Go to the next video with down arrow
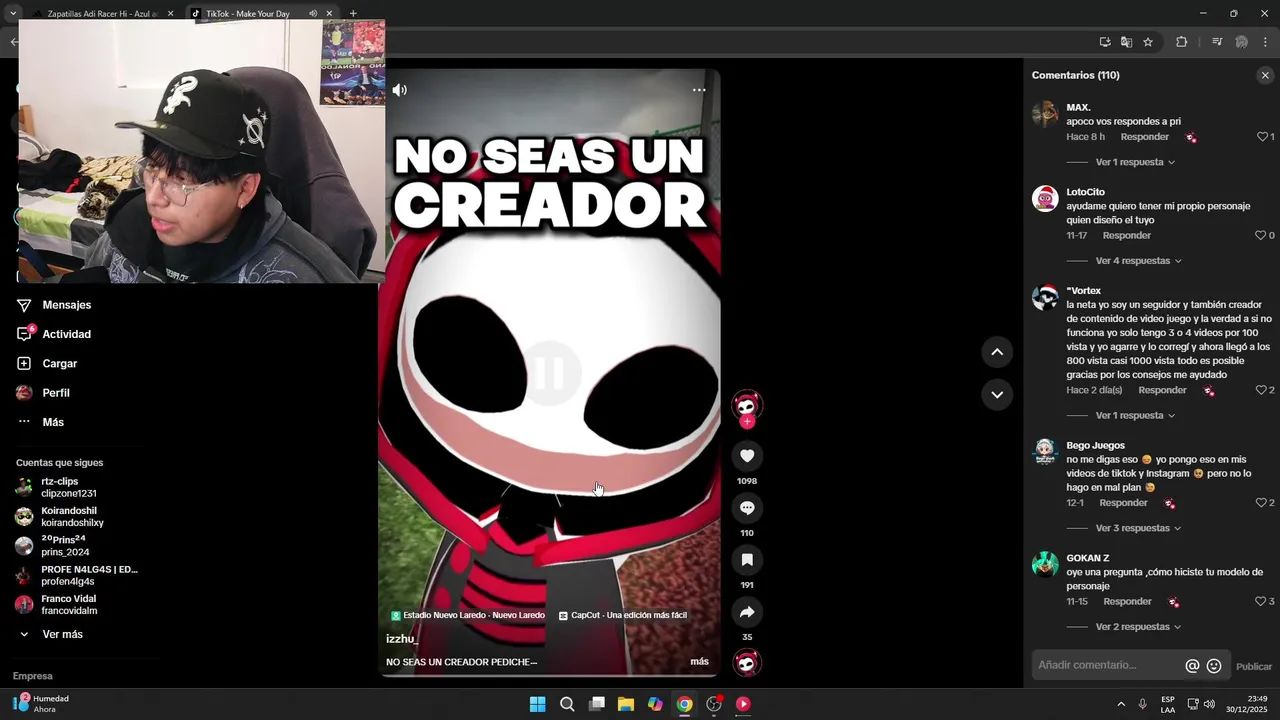Viewport: 1280px width, 720px height. [997, 395]
